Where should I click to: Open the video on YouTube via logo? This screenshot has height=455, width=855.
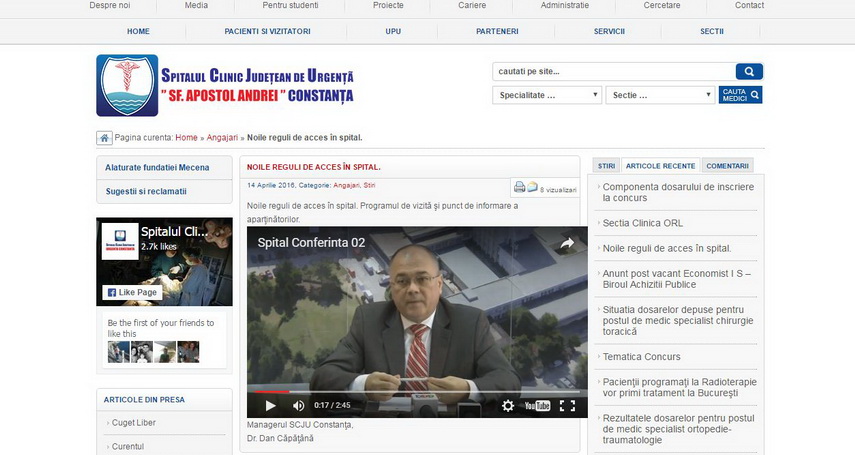pos(537,405)
